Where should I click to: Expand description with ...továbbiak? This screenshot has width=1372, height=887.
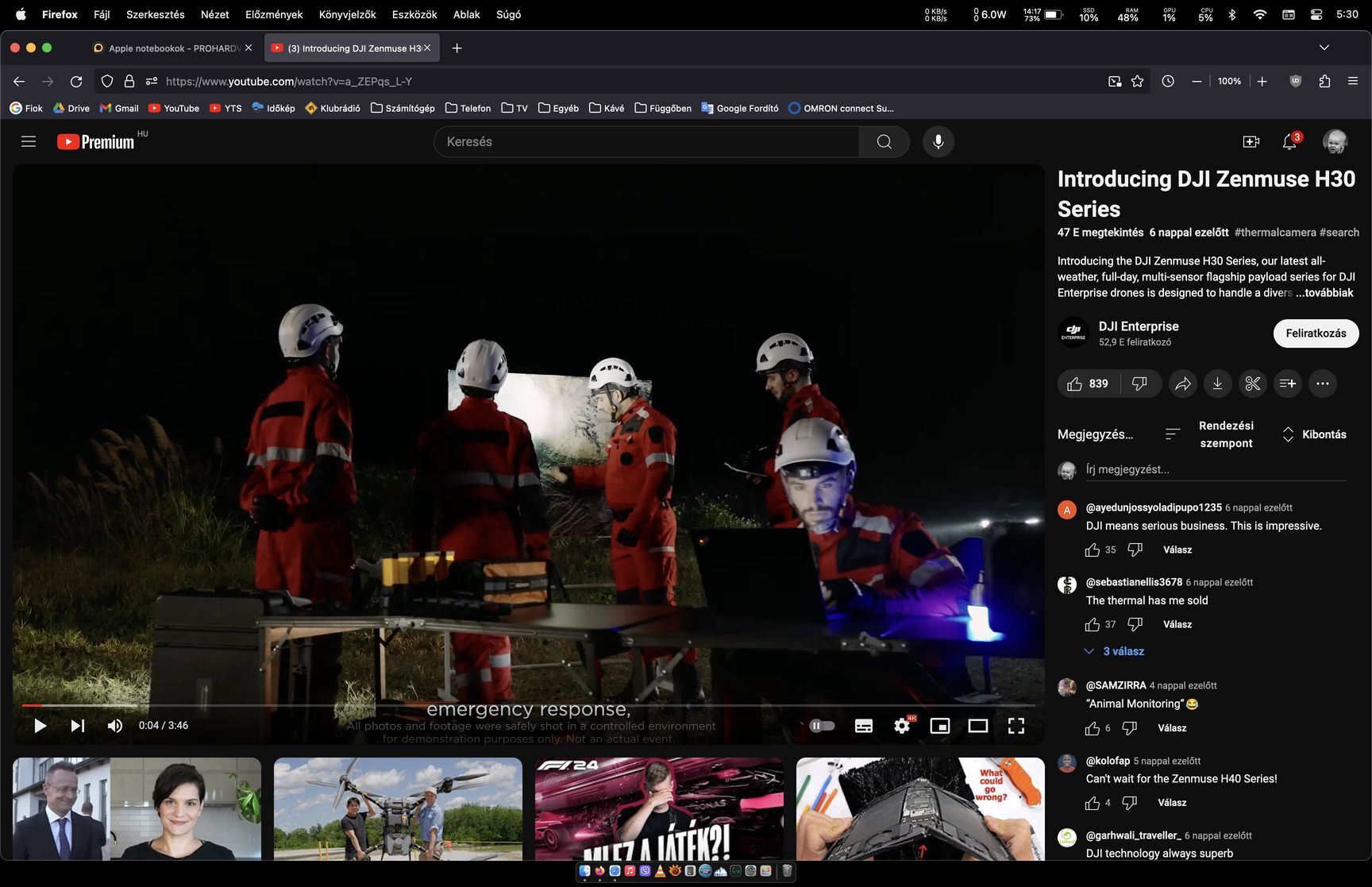pyautogui.click(x=1324, y=292)
